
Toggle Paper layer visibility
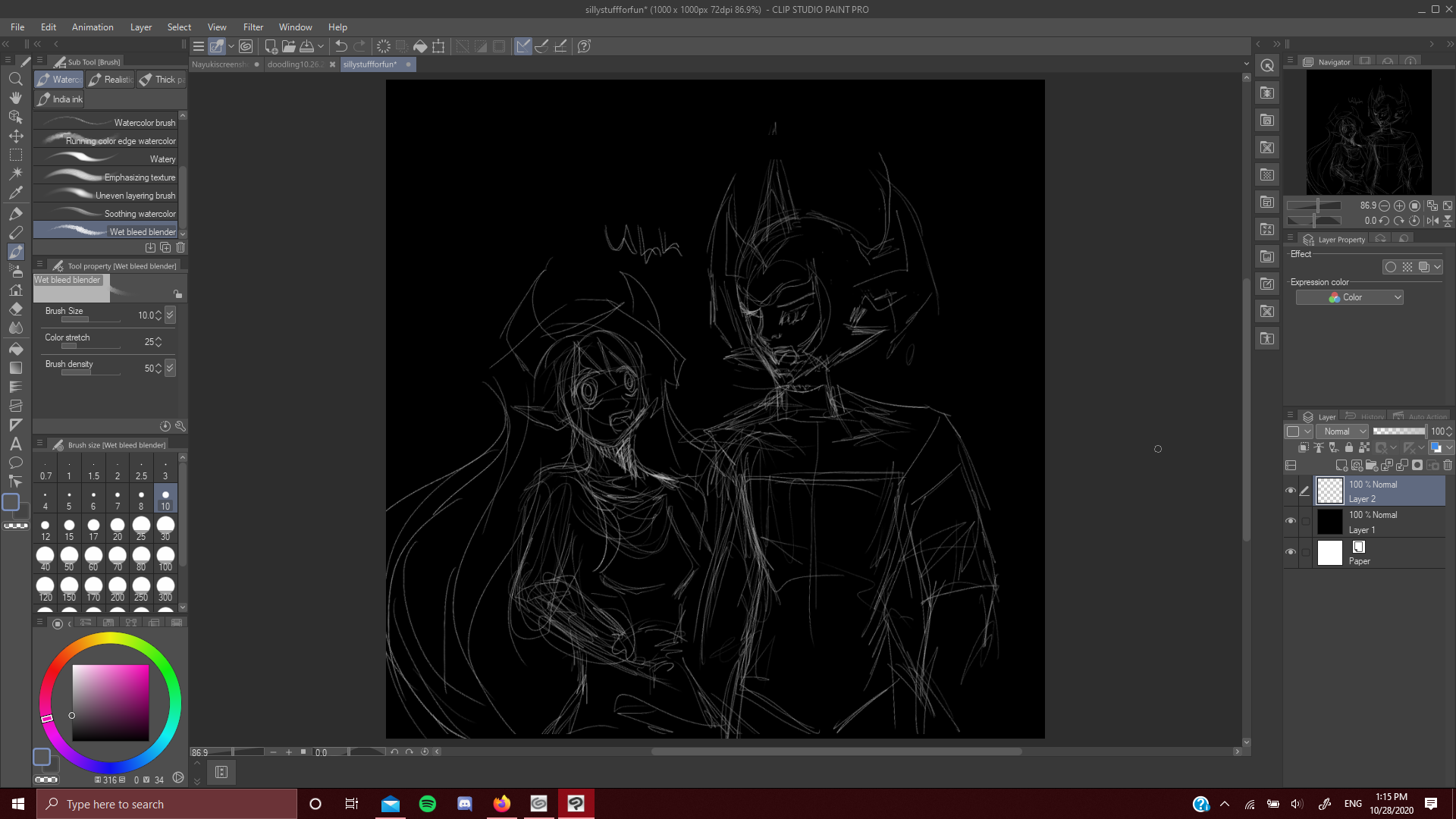1290,552
